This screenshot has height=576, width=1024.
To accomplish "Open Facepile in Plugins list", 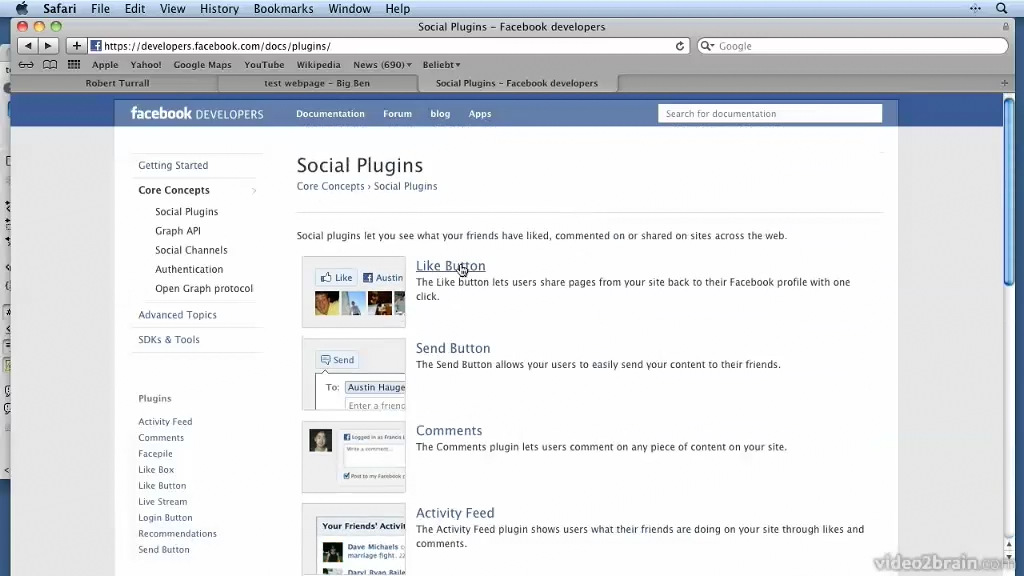I will click(x=155, y=453).
